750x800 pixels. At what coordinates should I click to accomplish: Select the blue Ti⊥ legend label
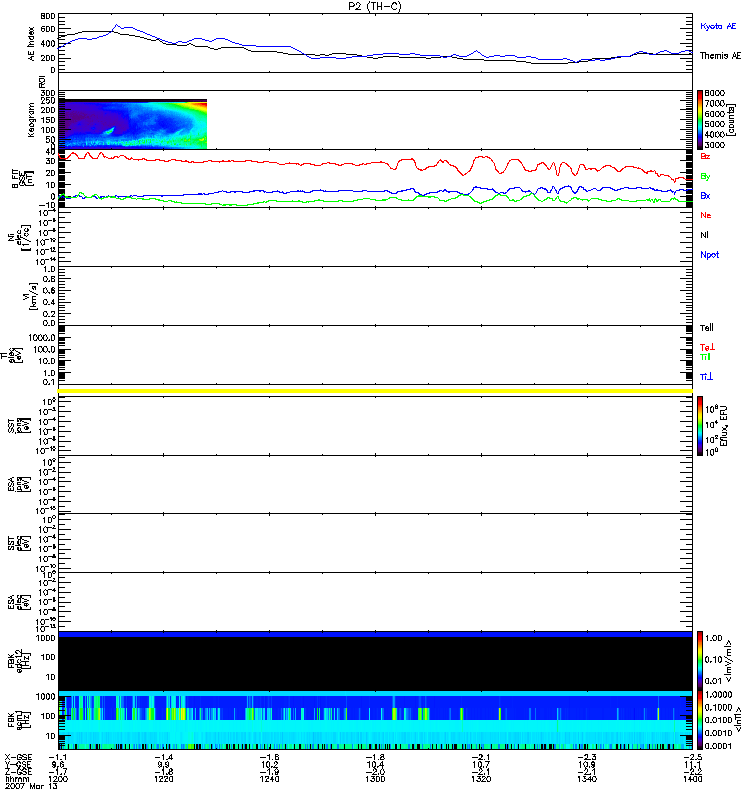tap(706, 377)
